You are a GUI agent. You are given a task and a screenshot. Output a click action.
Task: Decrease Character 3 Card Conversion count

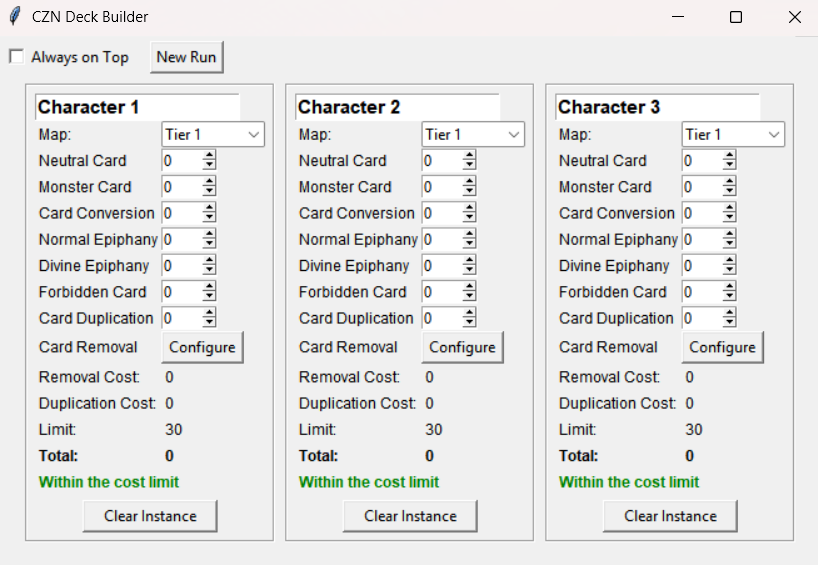click(x=729, y=218)
